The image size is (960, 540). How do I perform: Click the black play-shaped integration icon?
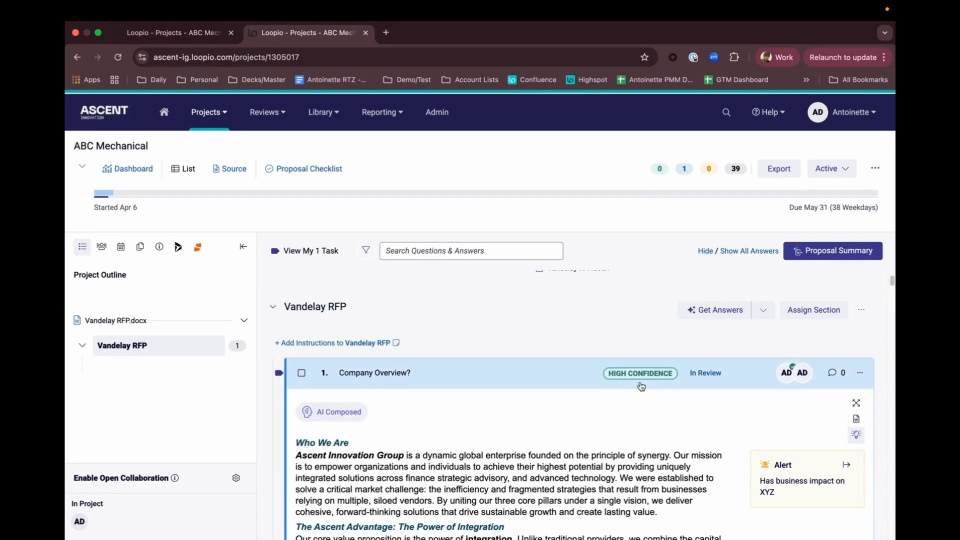[178, 247]
